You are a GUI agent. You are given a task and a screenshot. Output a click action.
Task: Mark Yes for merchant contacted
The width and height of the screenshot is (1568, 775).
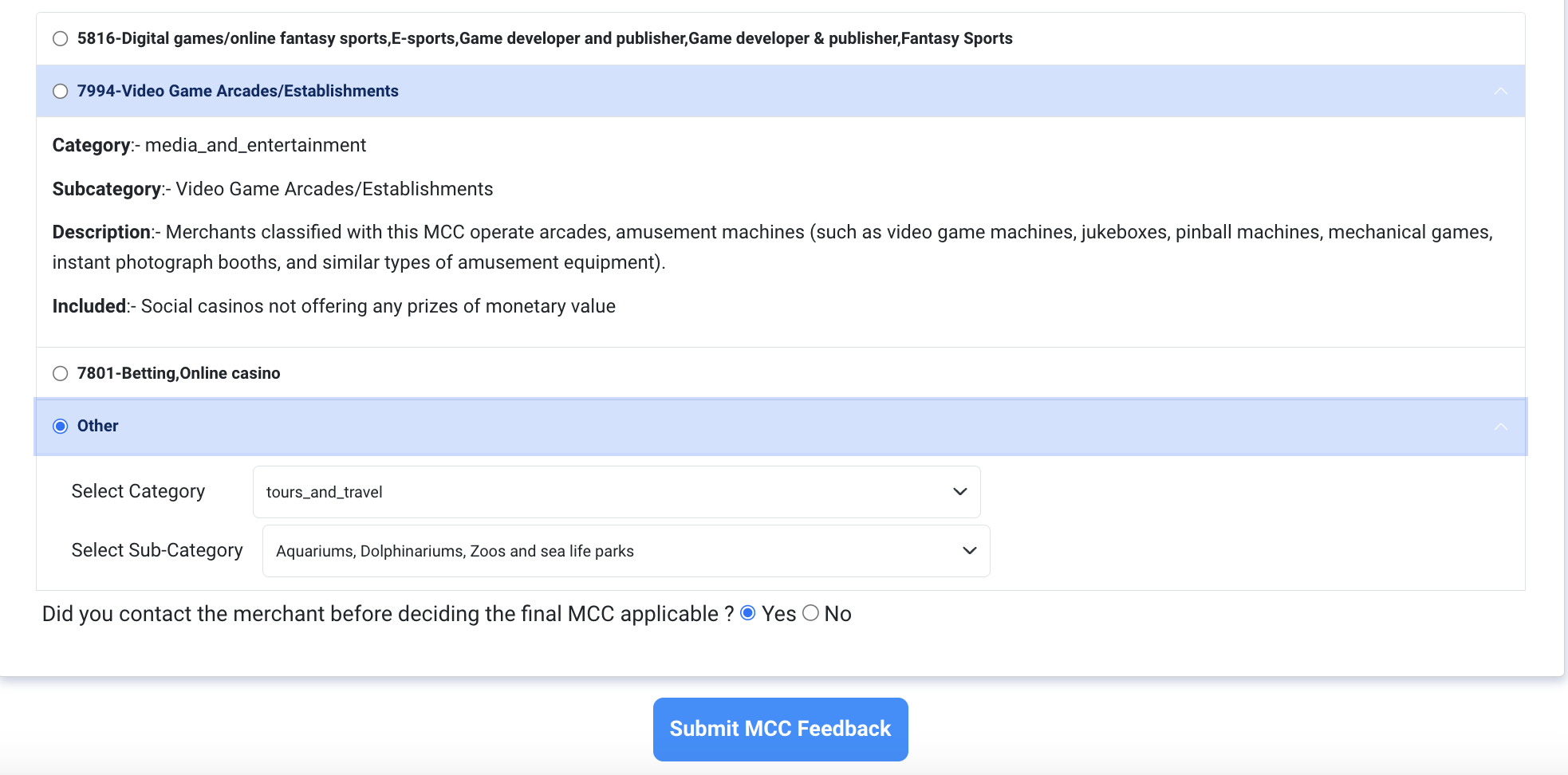(748, 613)
